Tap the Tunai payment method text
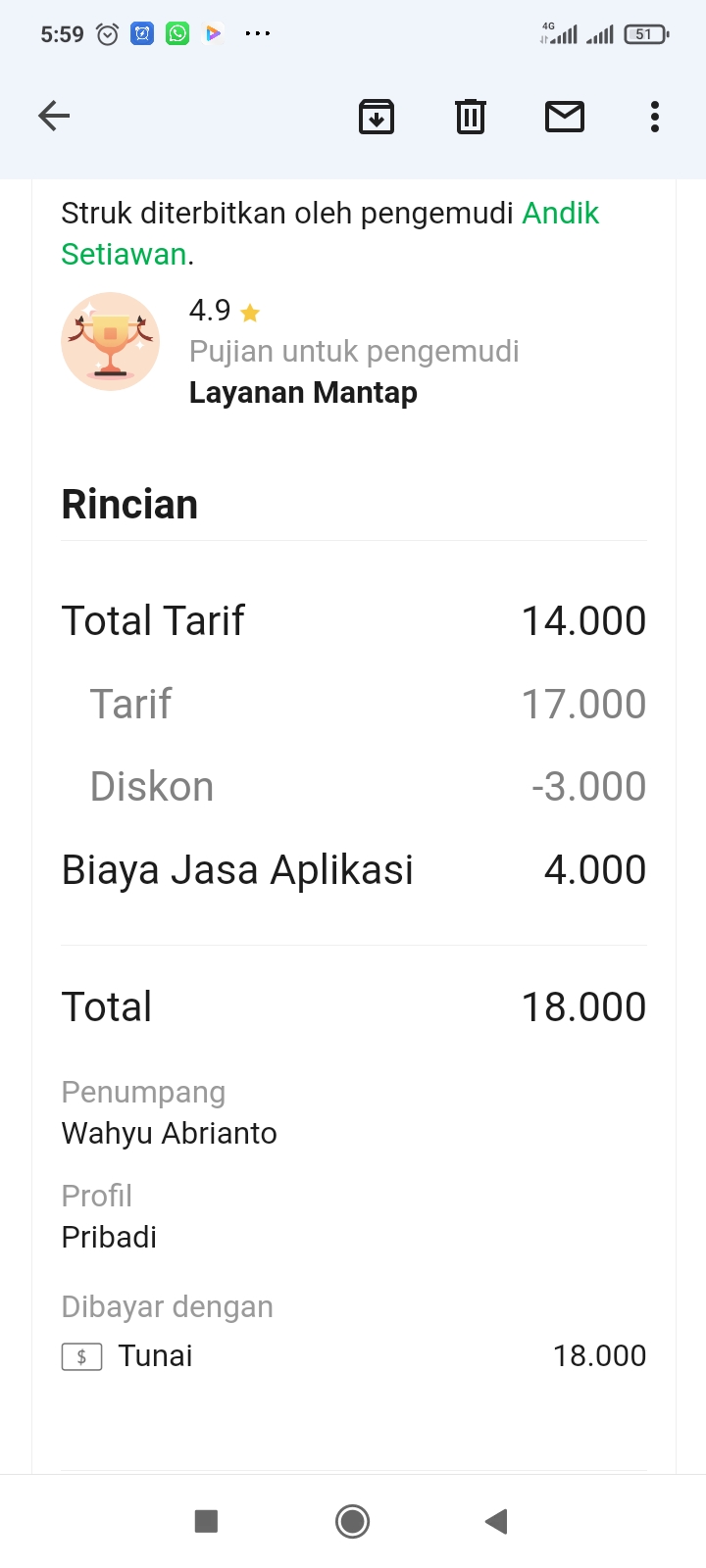 [155, 1356]
